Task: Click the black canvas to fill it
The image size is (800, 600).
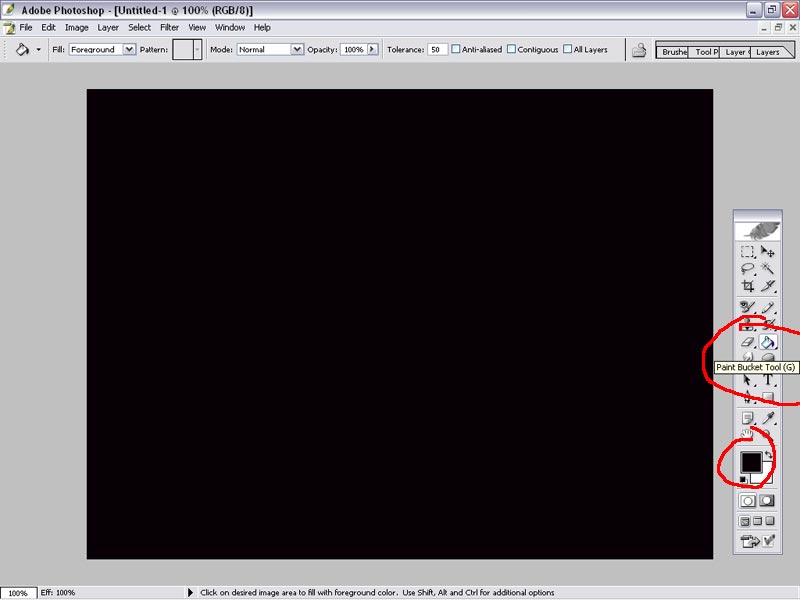Action: [x=399, y=324]
